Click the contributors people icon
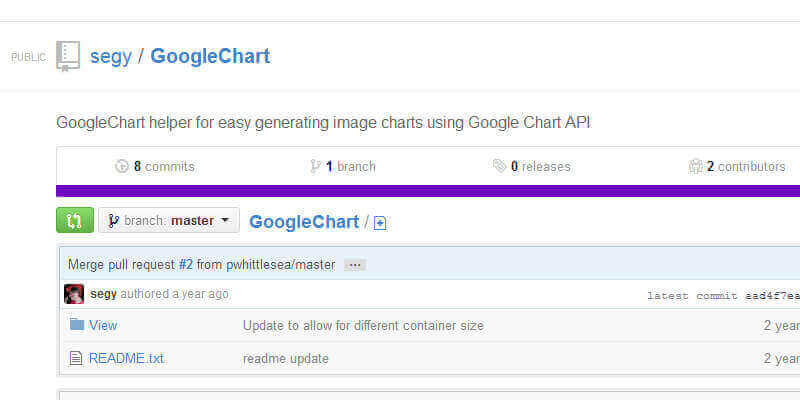 coord(696,167)
